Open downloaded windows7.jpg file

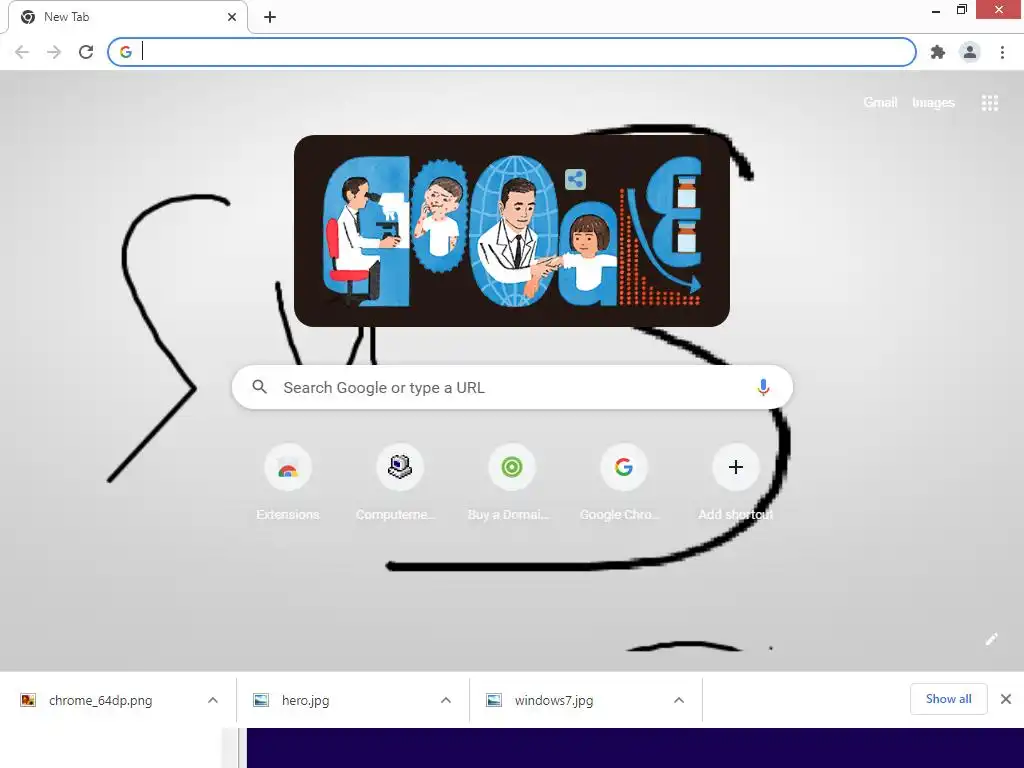pos(554,700)
